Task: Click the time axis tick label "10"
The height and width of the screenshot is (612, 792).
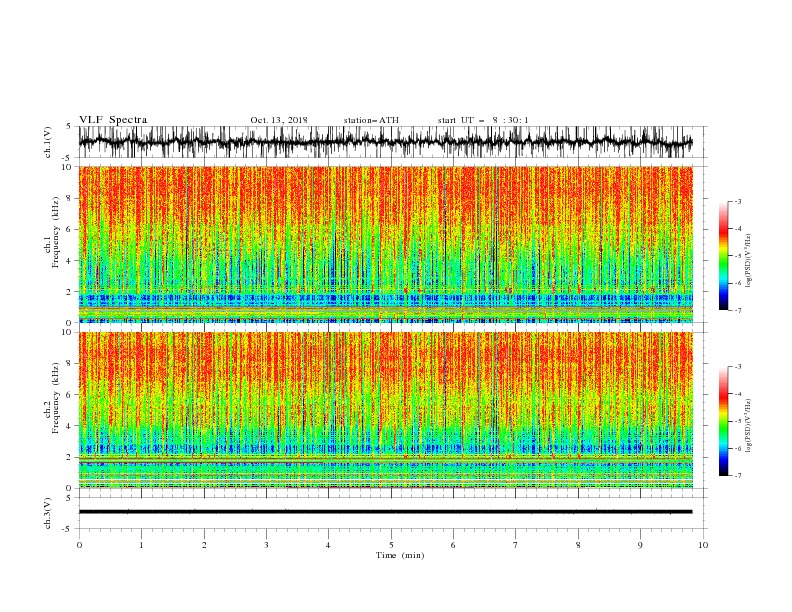Action: [703, 545]
